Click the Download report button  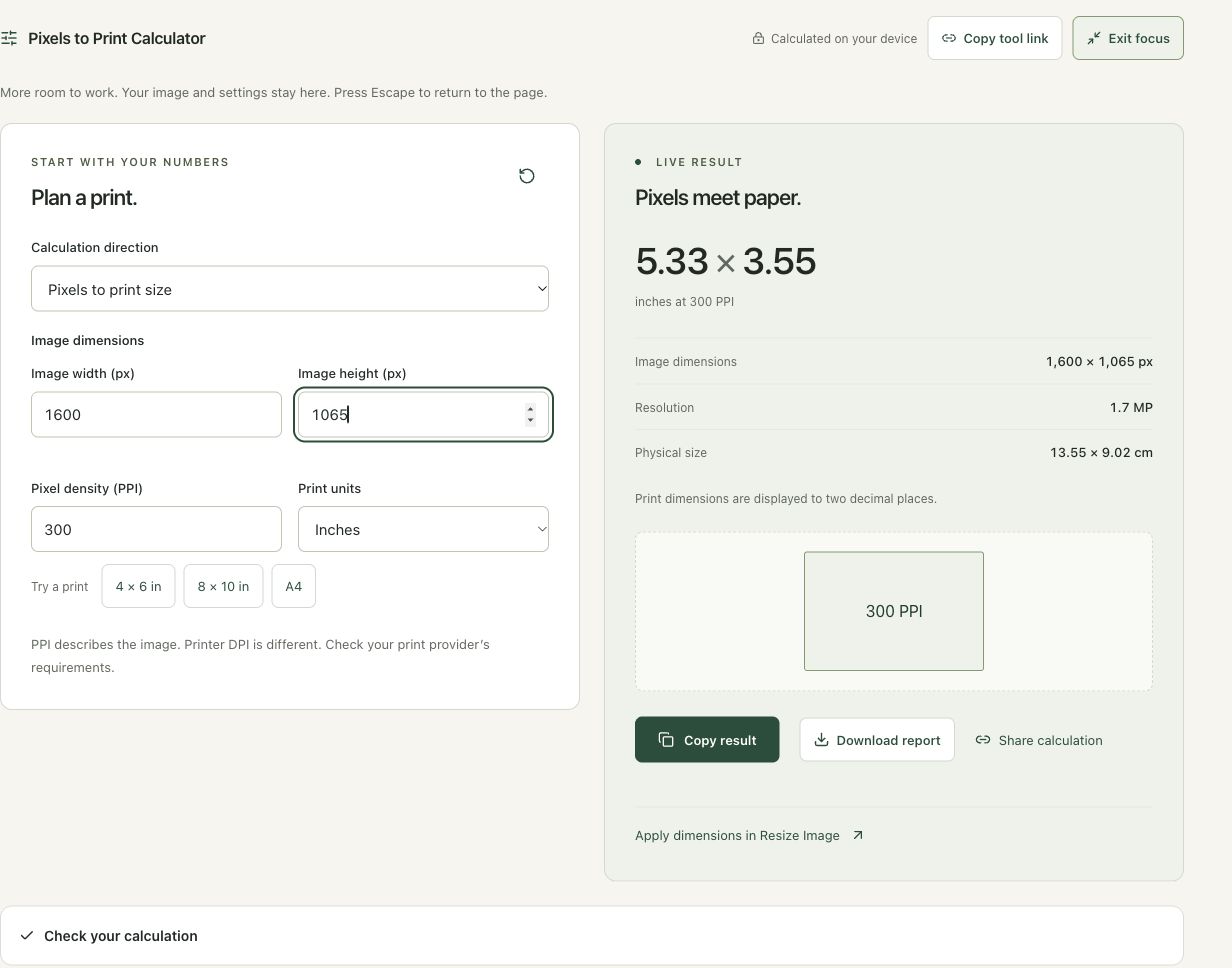pos(877,740)
